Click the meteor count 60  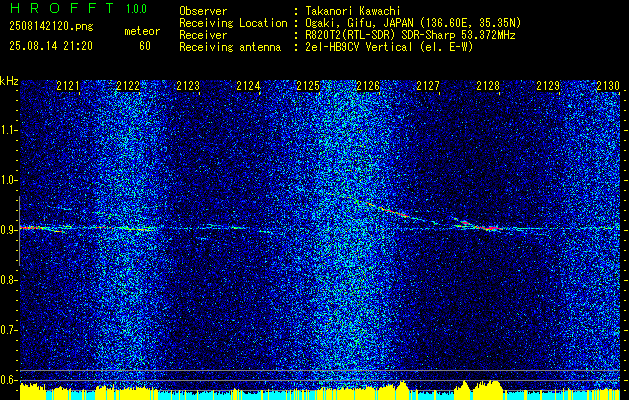tap(145, 46)
